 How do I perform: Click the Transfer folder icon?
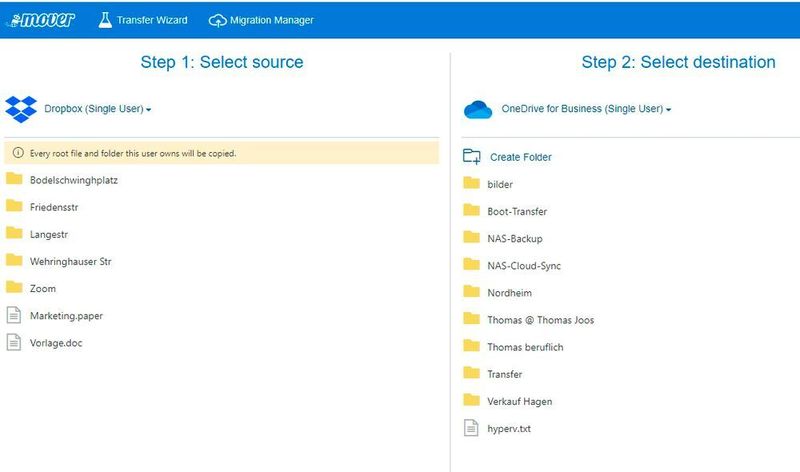tap(471, 372)
